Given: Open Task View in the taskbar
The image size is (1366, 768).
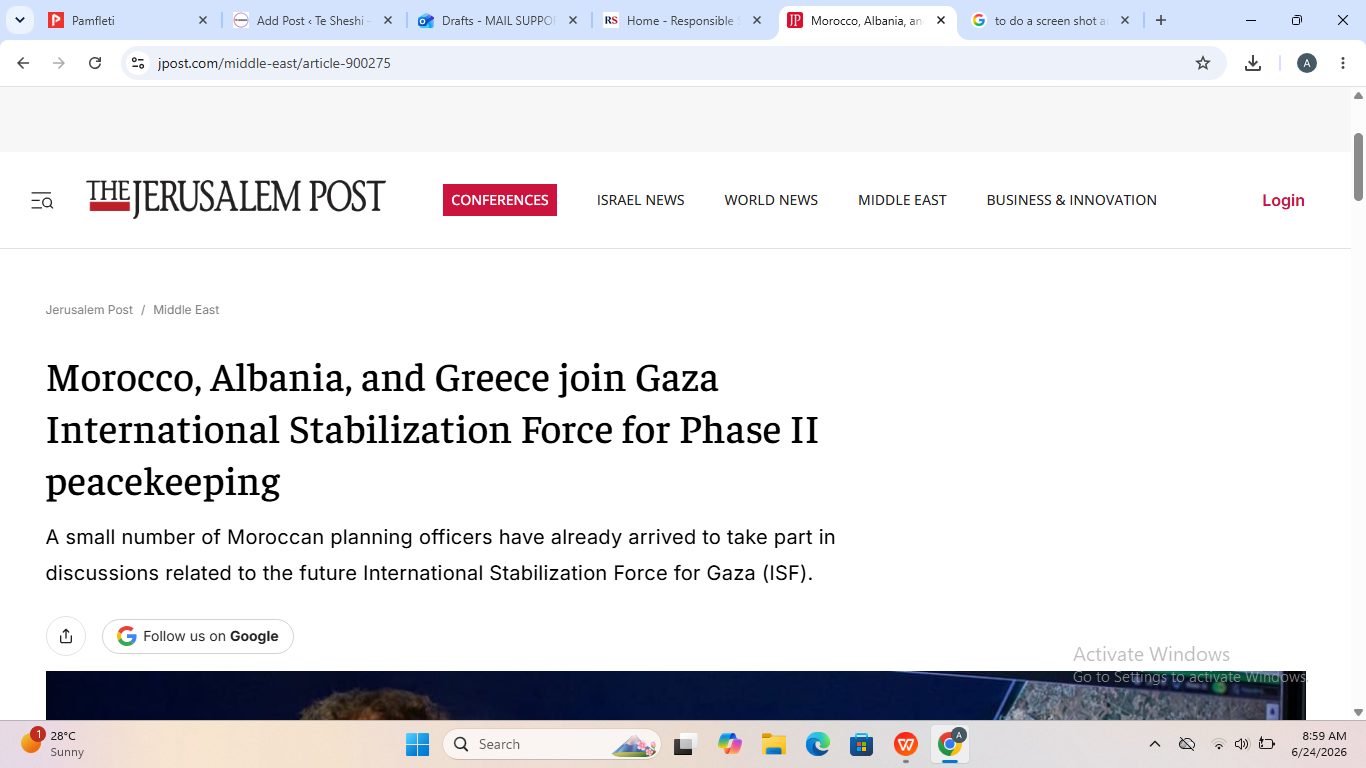Looking at the screenshot, I should click(x=685, y=744).
